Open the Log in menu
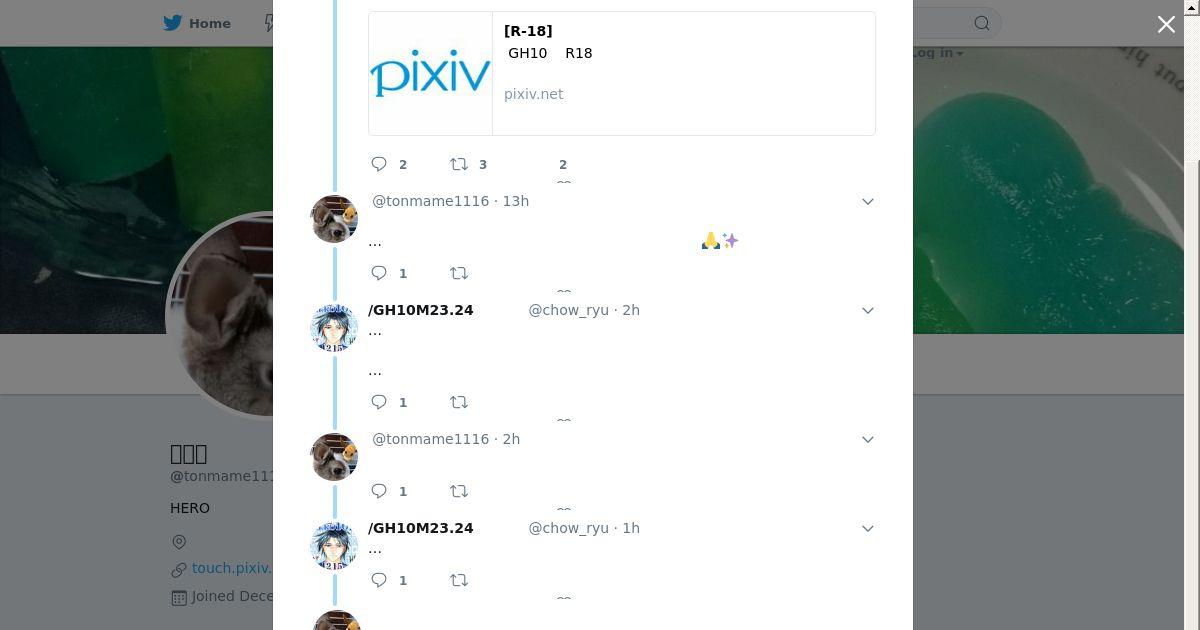 click(937, 53)
